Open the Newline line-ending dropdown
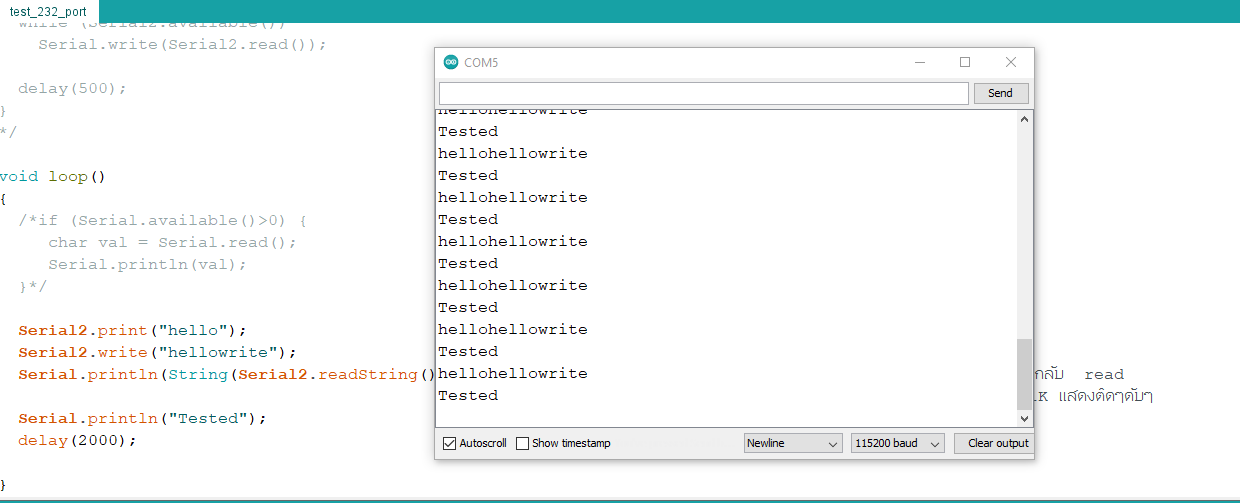1240x503 pixels. tap(793, 443)
